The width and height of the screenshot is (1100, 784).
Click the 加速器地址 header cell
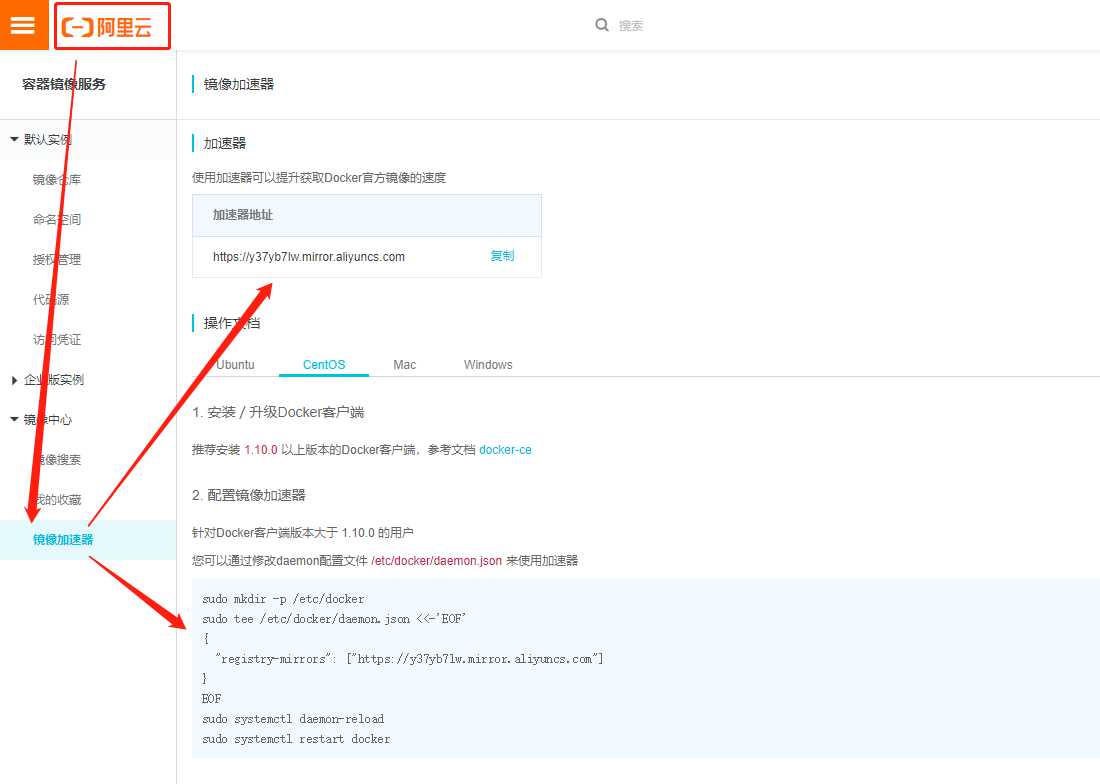(x=367, y=215)
